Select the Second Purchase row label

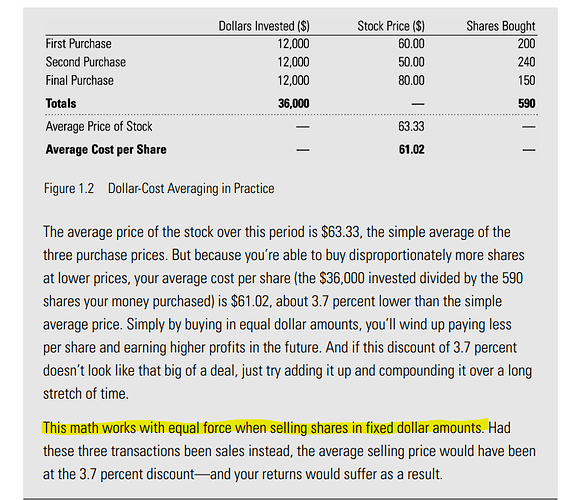pos(86,62)
